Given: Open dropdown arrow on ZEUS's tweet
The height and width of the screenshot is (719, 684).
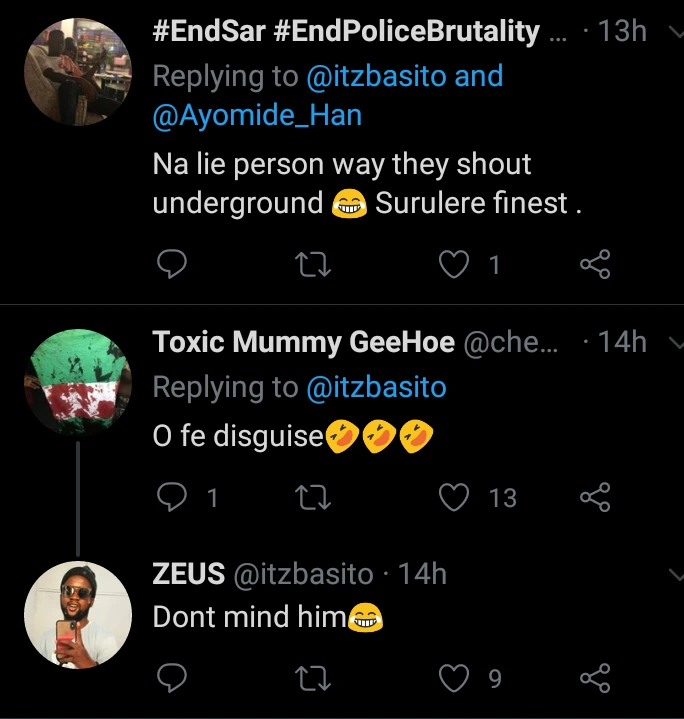Looking at the screenshot, I should click(x=672, y=575).
